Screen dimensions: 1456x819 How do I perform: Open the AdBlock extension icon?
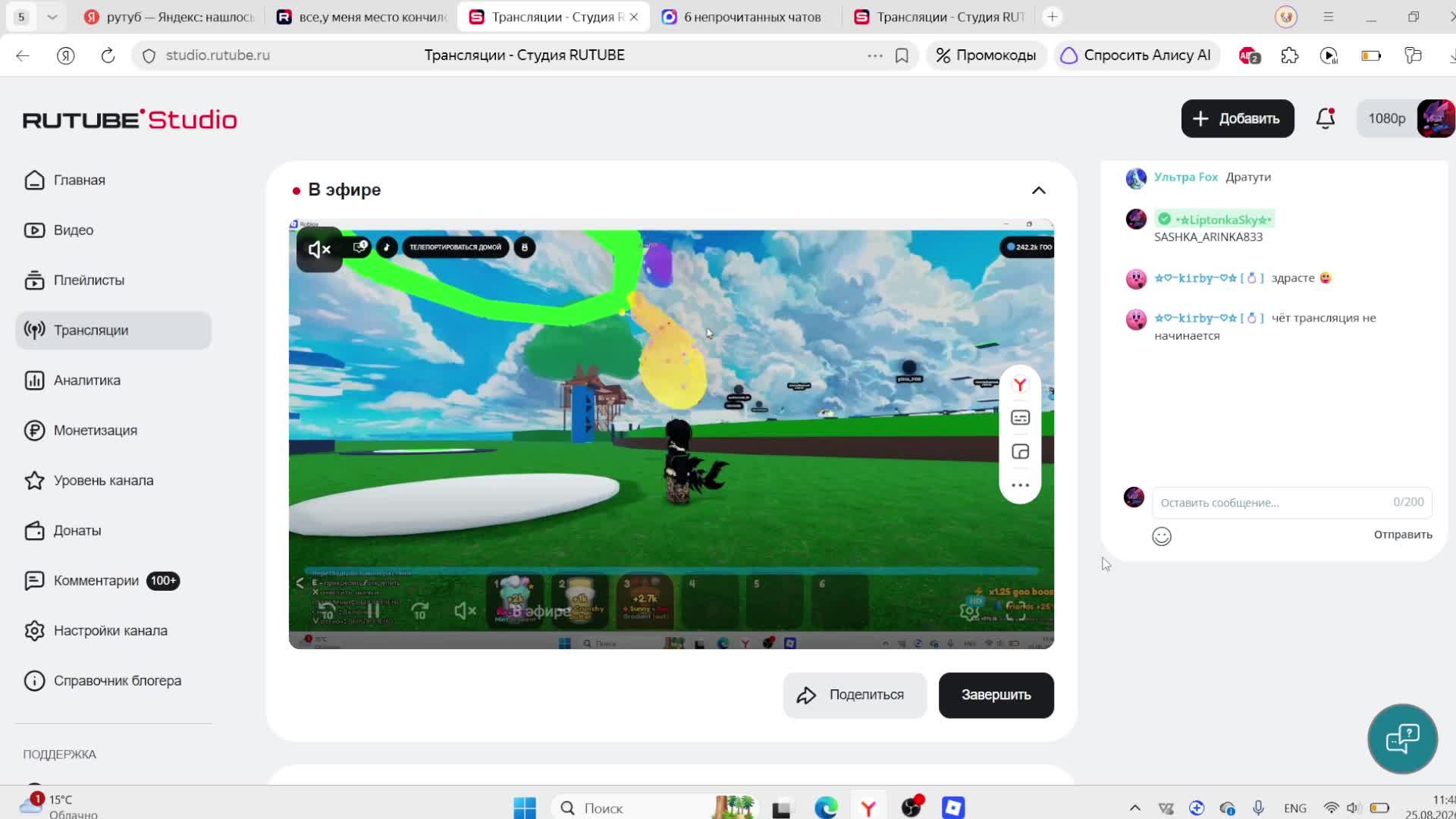click(x=1249, y=55)
